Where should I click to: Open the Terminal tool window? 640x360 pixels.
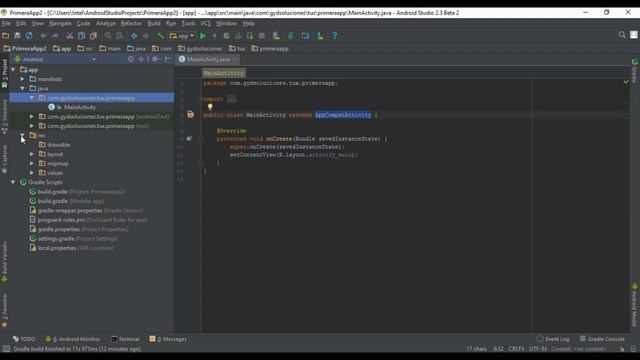(x=125, y=339)
